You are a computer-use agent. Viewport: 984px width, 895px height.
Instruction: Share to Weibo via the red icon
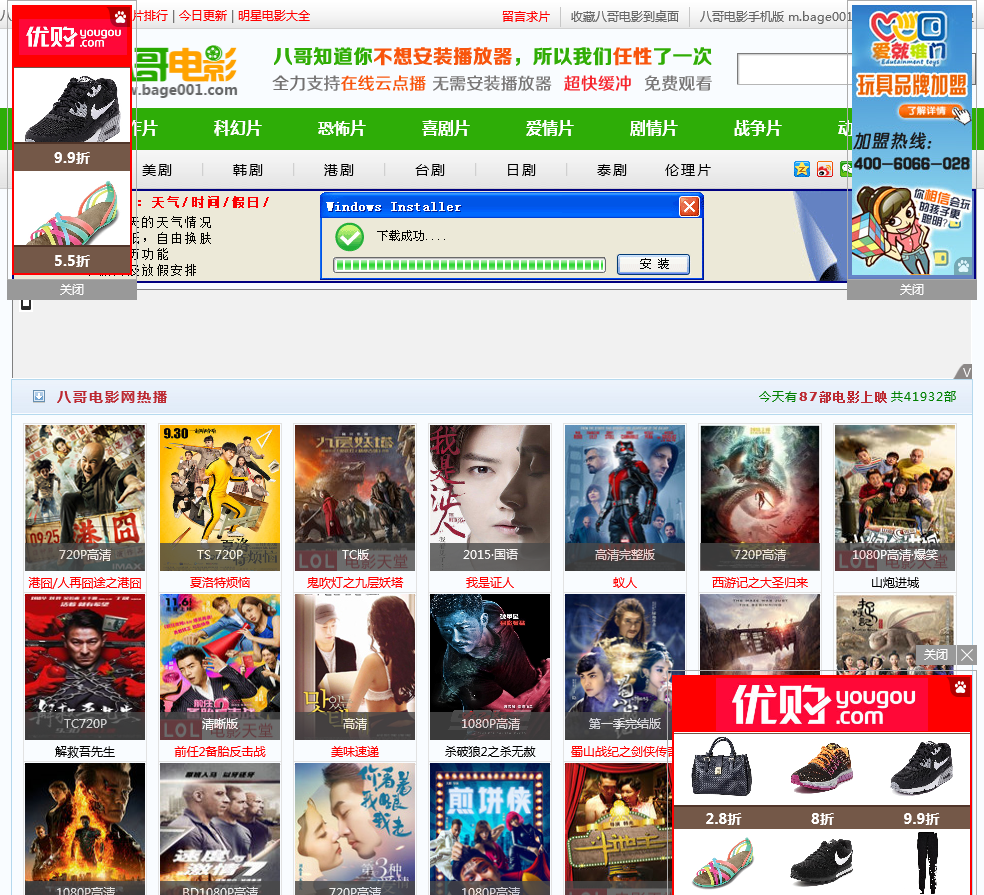(x=825, y=169)
